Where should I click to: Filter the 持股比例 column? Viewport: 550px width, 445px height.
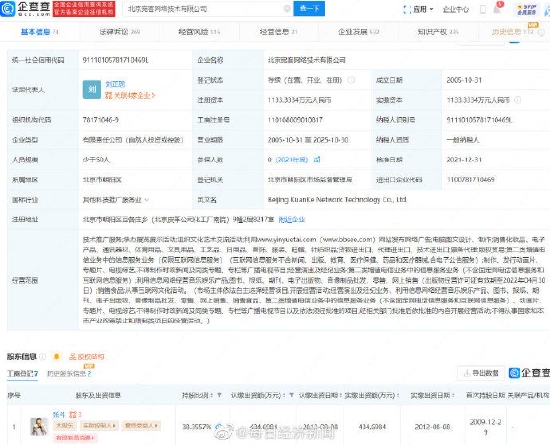click(219, 395)
